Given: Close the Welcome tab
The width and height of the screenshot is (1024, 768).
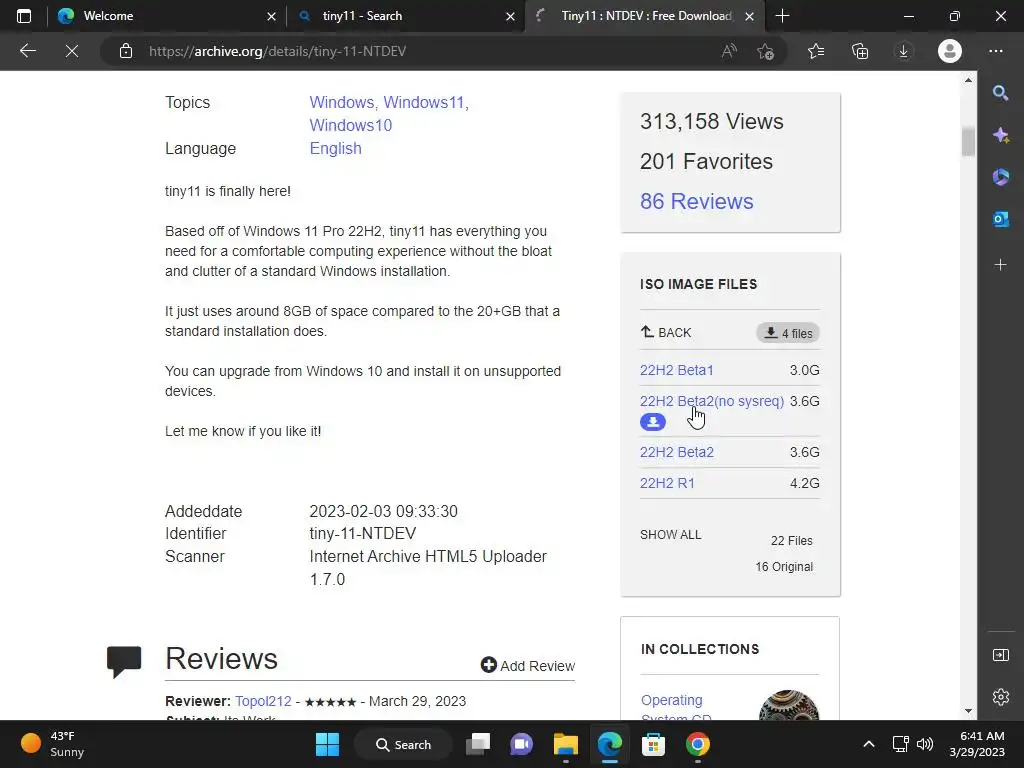Looking at the screenshot, I should pyautogui.click(x=272, y=16).
